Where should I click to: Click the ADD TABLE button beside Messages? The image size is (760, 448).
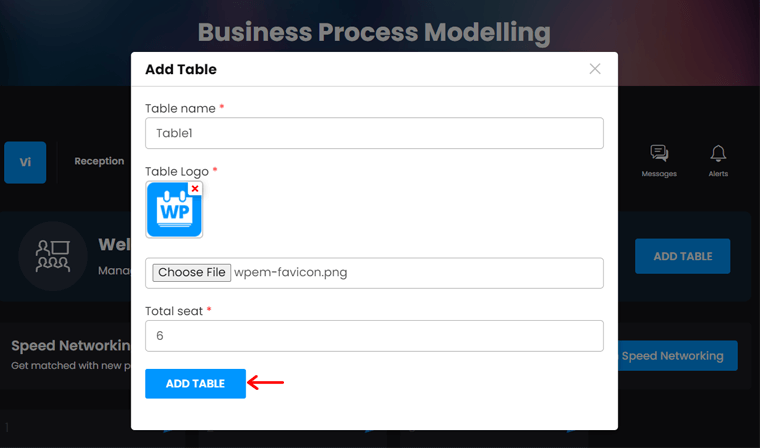(682, 256)
